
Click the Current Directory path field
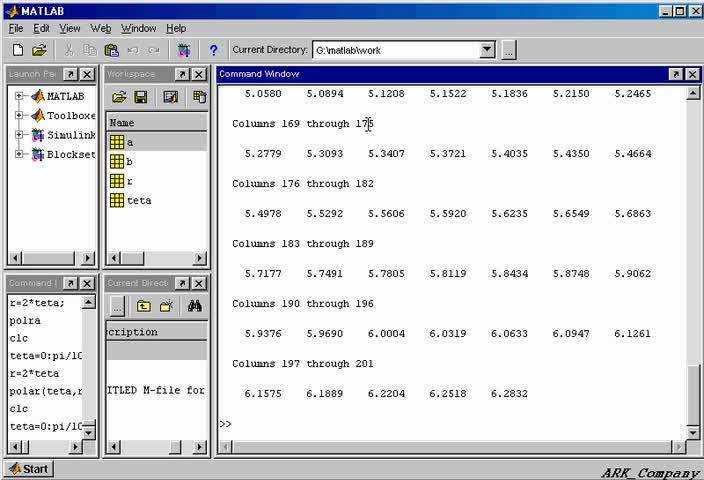tap(396, 50)
